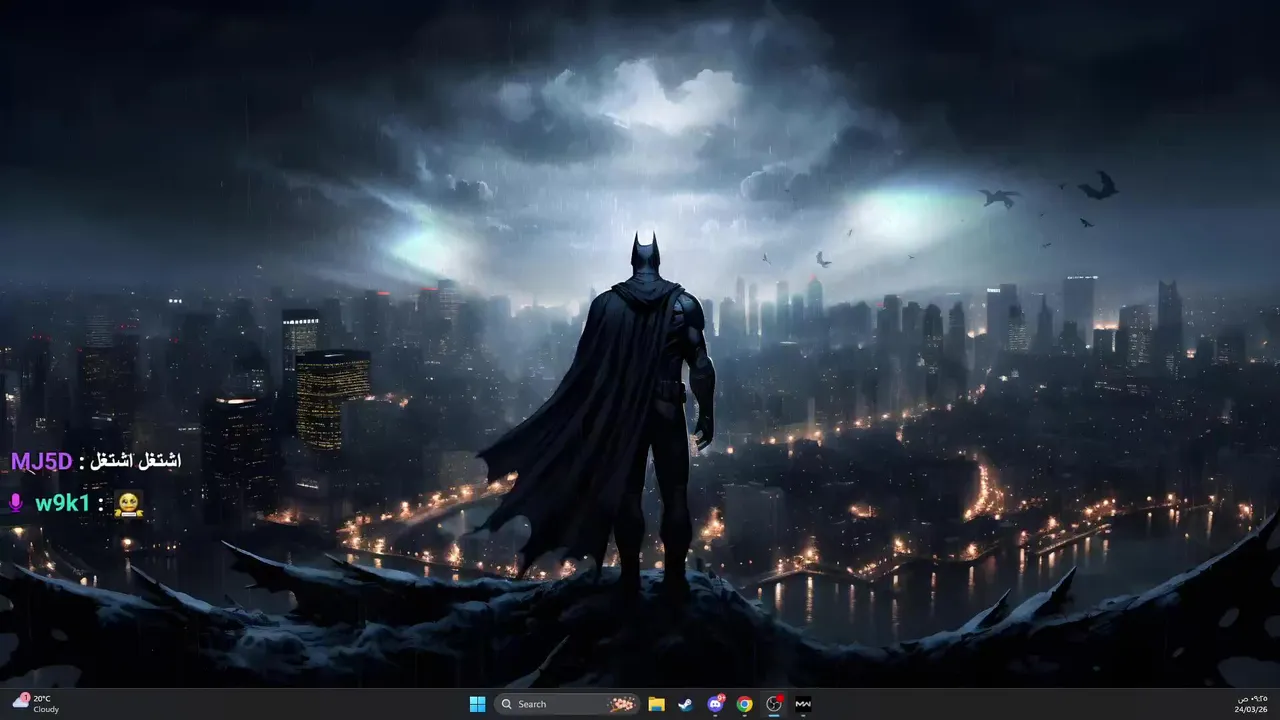The image size is (1280, 720).
Task: Click the taskbar Search box
Action: pos(568,704)
